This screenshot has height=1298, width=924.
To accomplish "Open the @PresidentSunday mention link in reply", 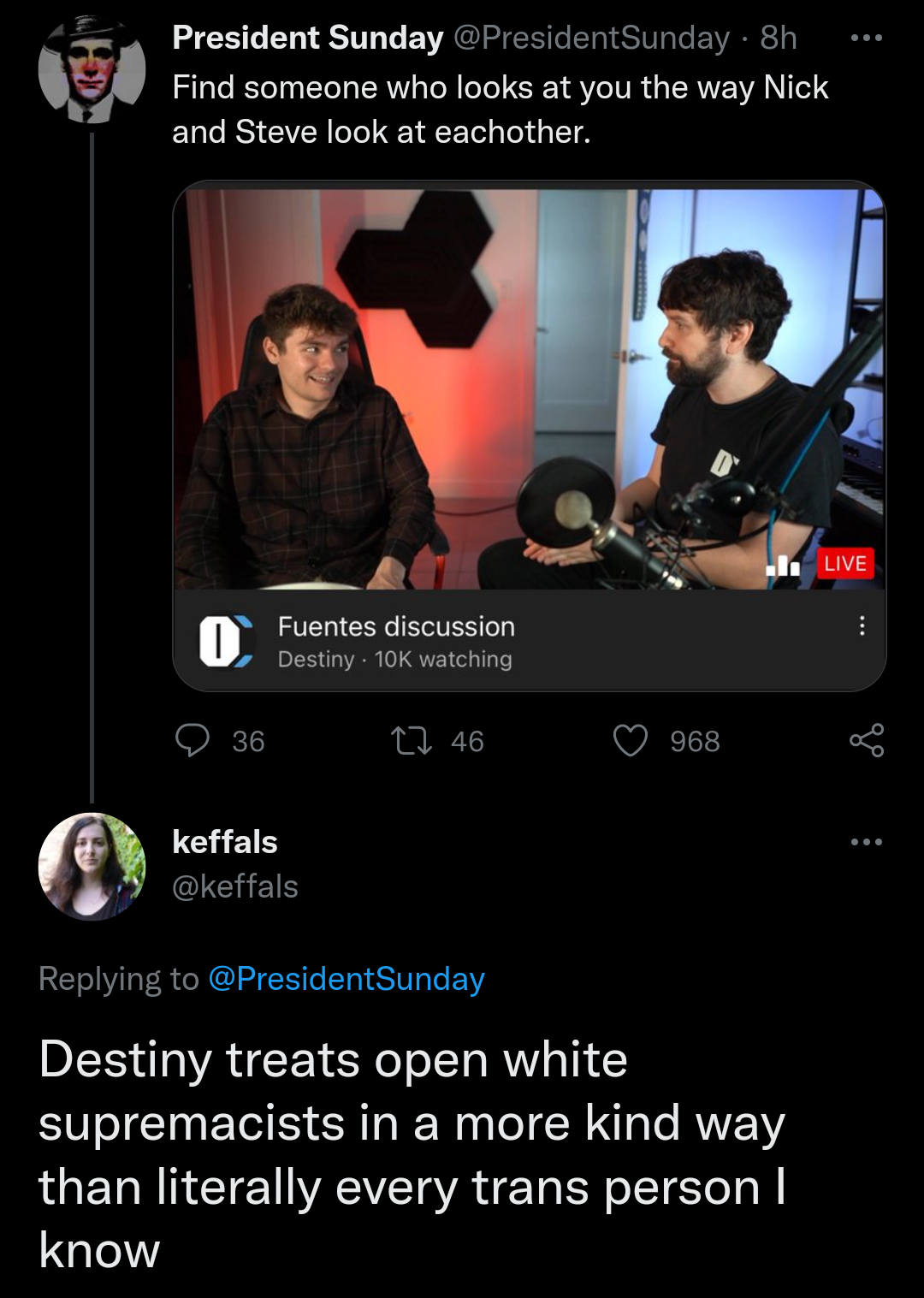I will (346, 979).
